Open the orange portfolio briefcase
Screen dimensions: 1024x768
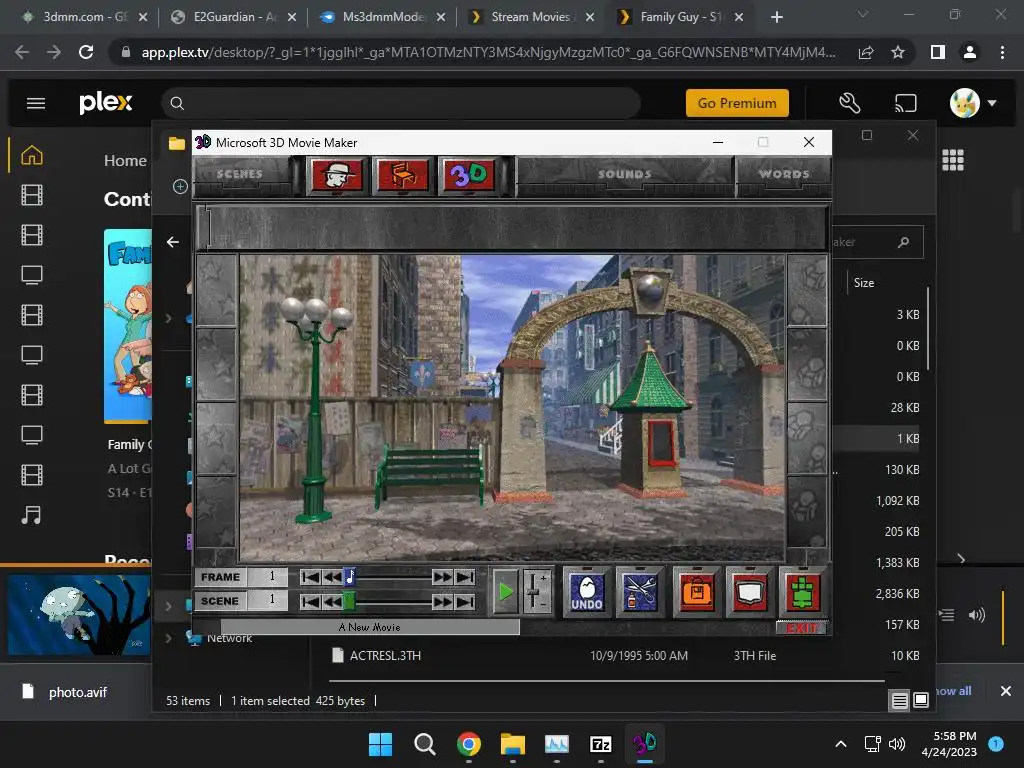click(x=697, y=592)
